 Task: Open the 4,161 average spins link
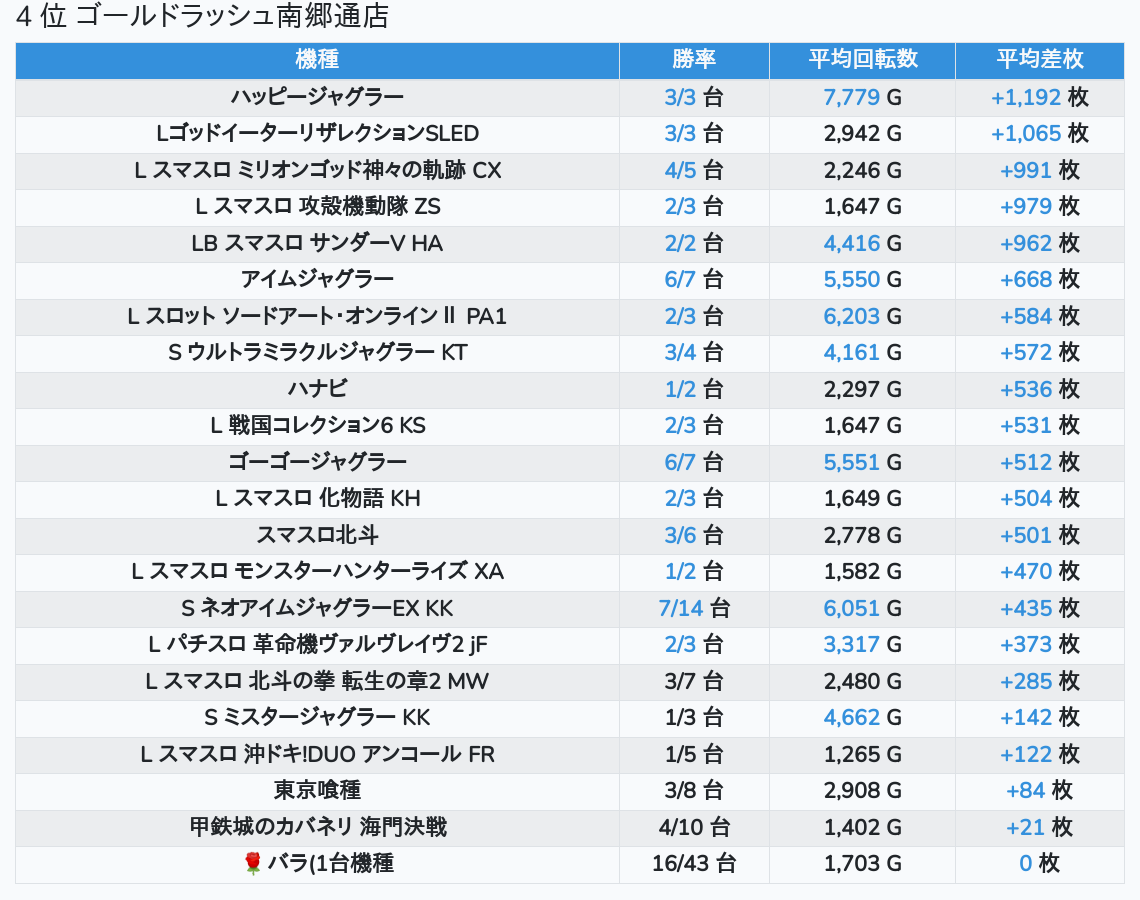pyautogui.click(x=851, y=353)
